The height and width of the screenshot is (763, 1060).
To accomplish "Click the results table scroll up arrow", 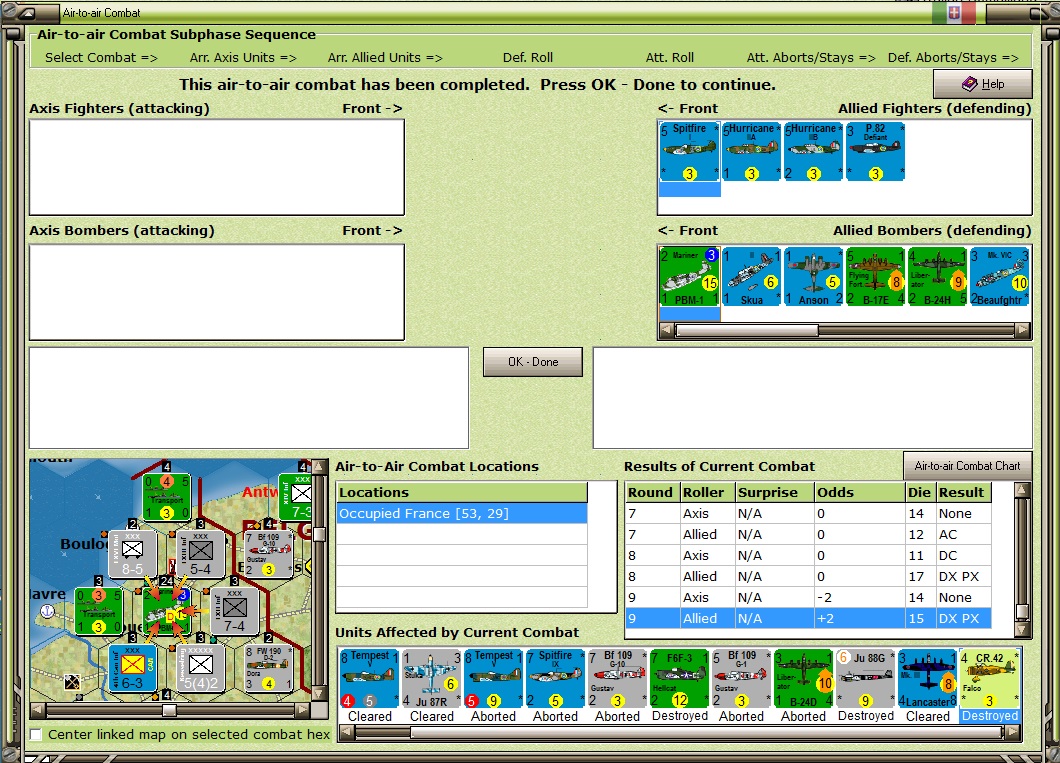I will 1022,489.
